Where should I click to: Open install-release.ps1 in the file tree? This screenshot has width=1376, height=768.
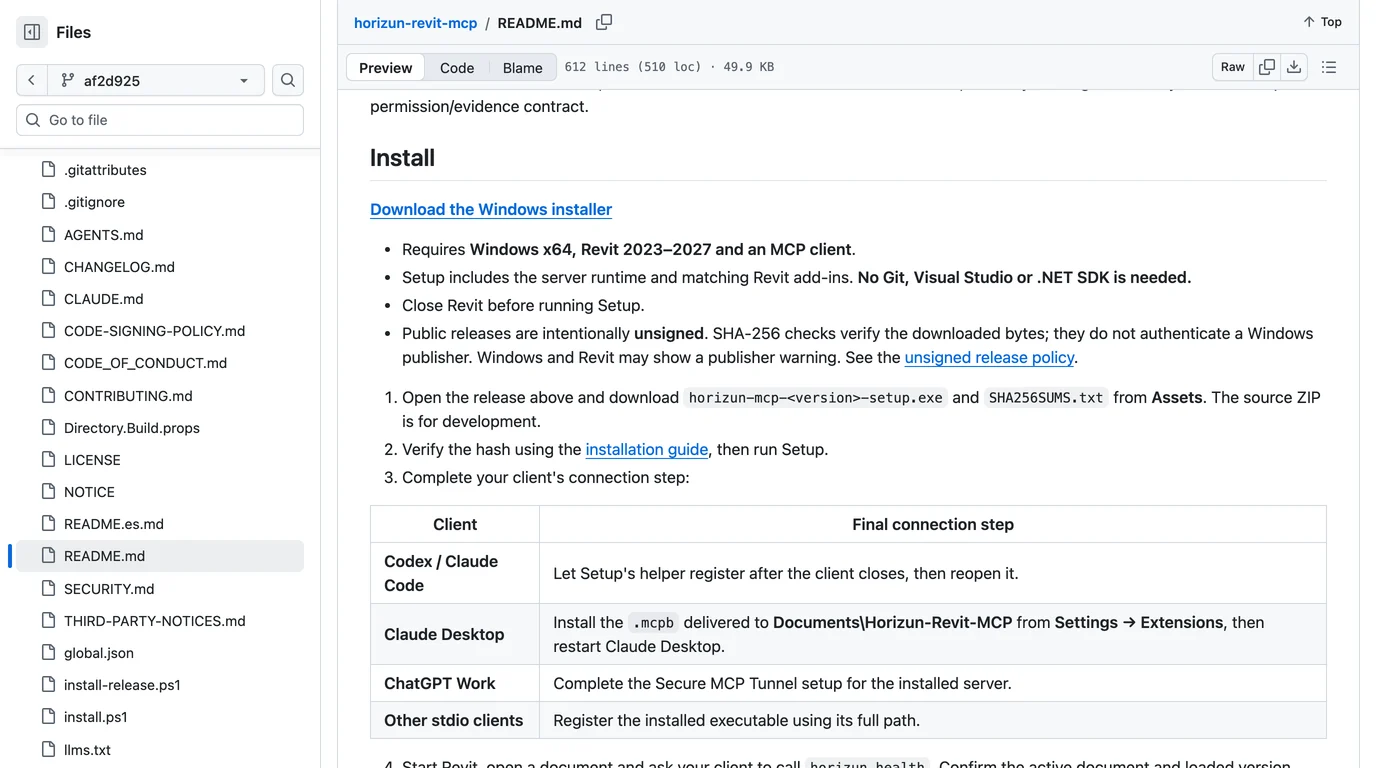(160, 685)
